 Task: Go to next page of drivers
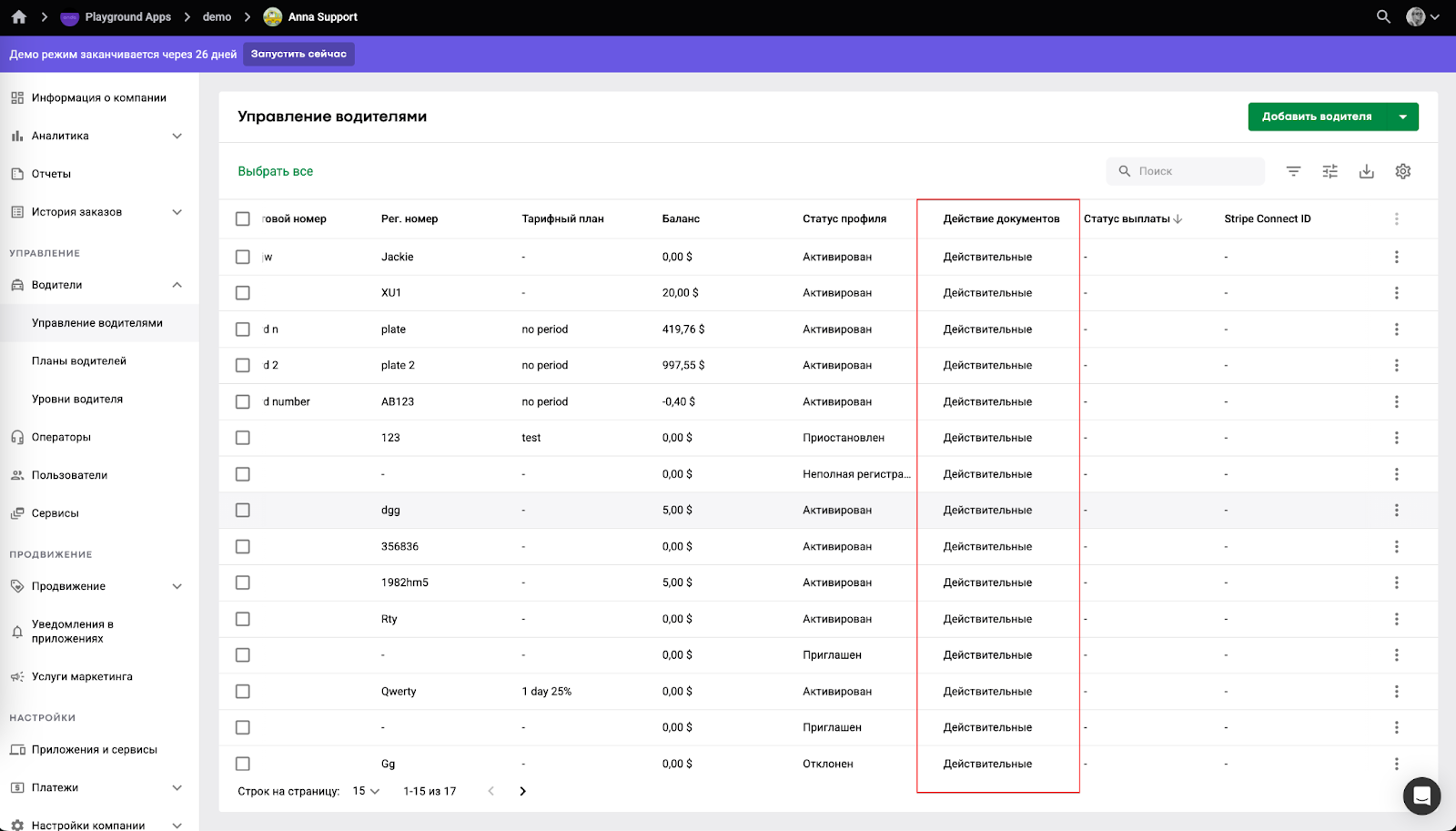(522, 791)
